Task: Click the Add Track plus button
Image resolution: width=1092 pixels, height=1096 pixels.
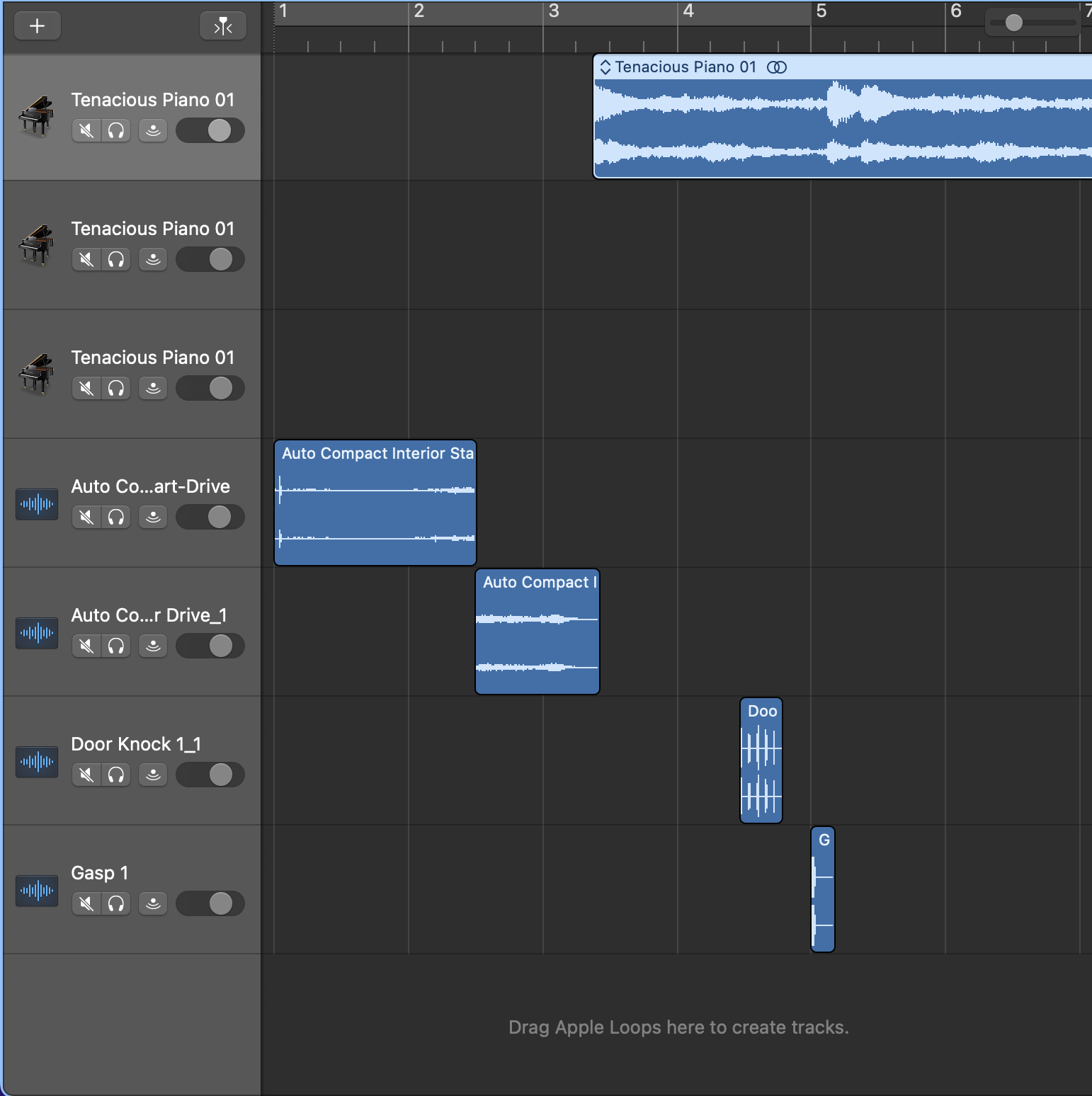Action: [x=38, y=26]
